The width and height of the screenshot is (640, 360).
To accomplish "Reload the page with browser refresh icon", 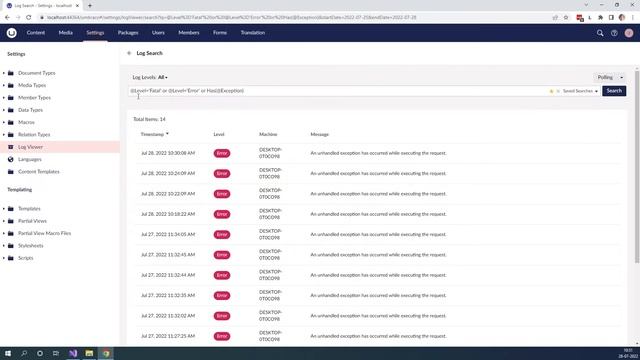I will (x=29, y=18).
